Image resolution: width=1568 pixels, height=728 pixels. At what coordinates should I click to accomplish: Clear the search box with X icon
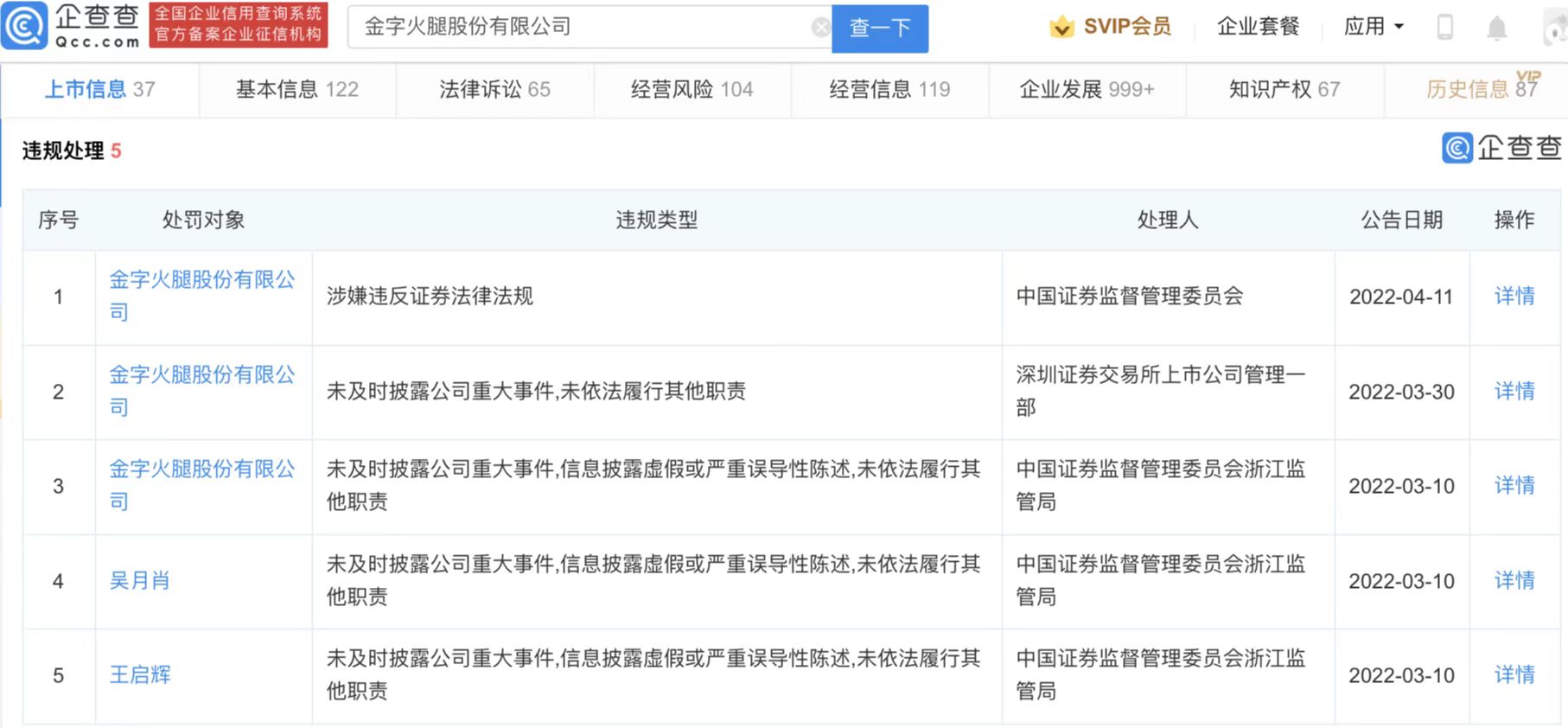(820, 28)
